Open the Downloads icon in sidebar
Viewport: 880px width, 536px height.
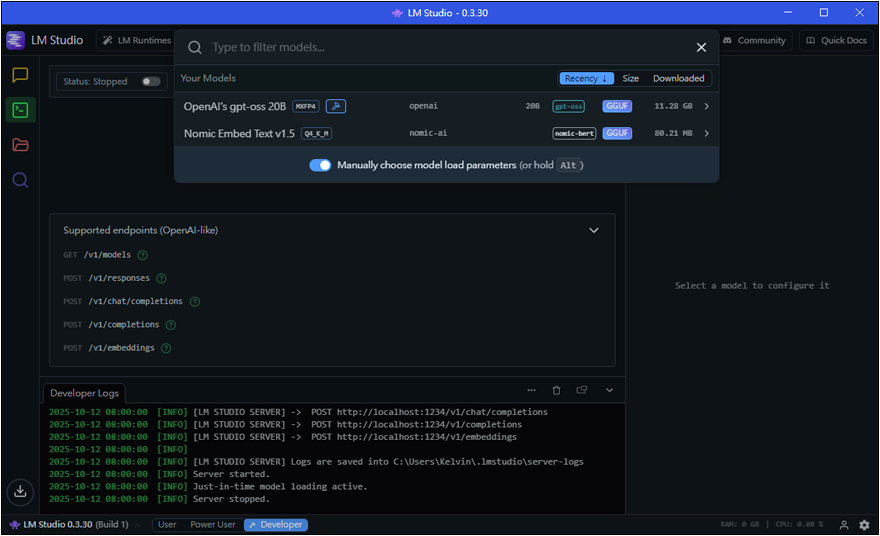coord(20,491)
